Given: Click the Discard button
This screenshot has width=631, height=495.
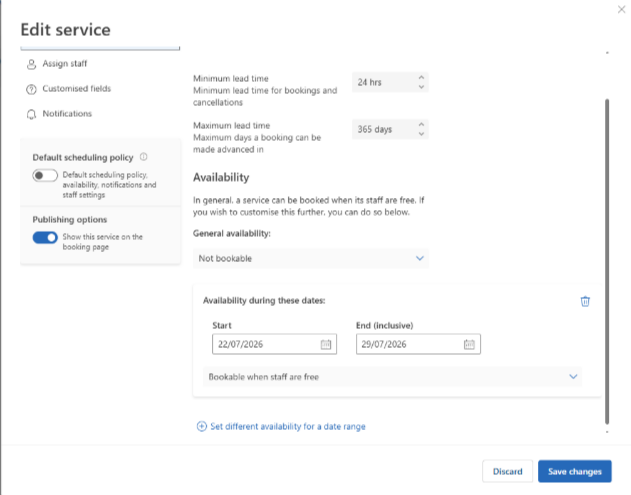Looking at the screenshot, I should click(x=507, y=471).
